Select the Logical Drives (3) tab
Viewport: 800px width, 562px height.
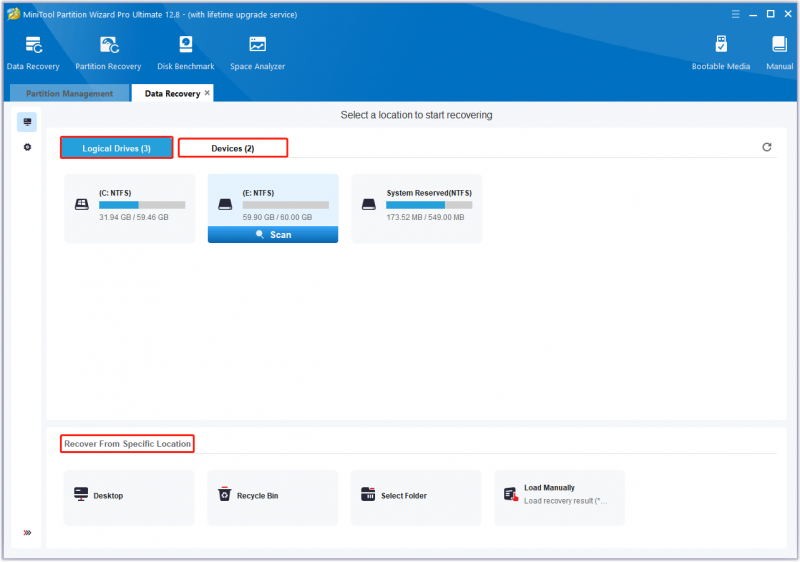coord(116,148)
